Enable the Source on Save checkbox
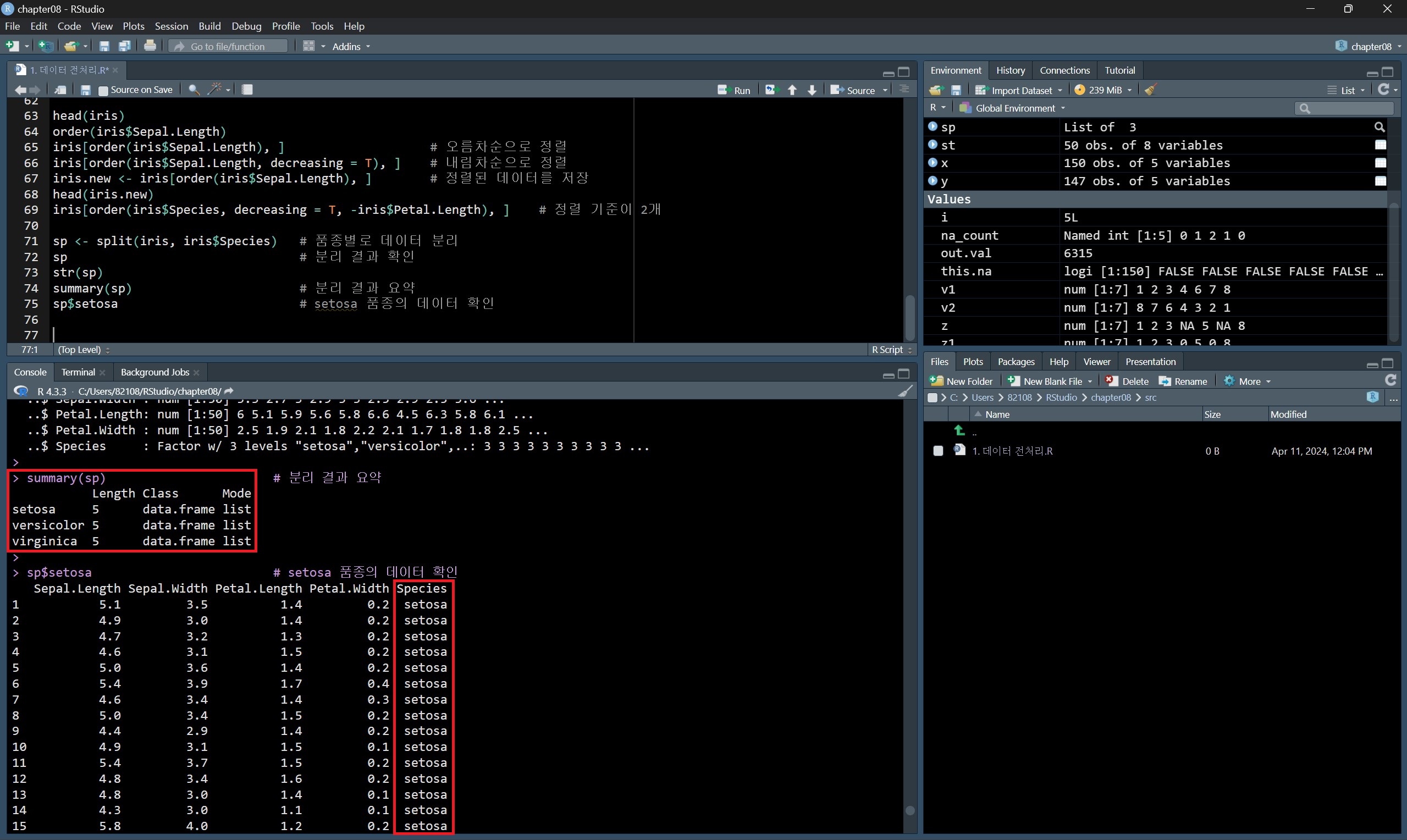The image size is (1407, 840). coord(103,91)
